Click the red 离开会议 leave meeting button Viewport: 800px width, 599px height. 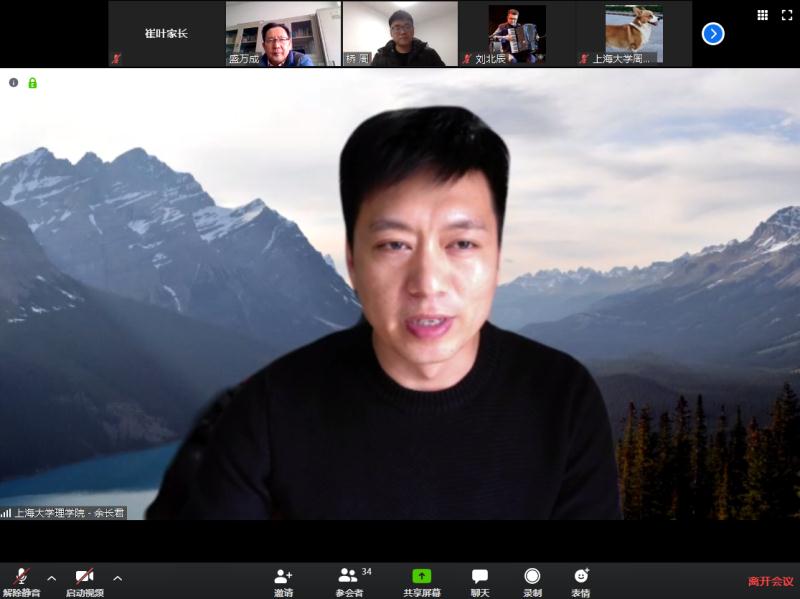click(x=770, y=581)
